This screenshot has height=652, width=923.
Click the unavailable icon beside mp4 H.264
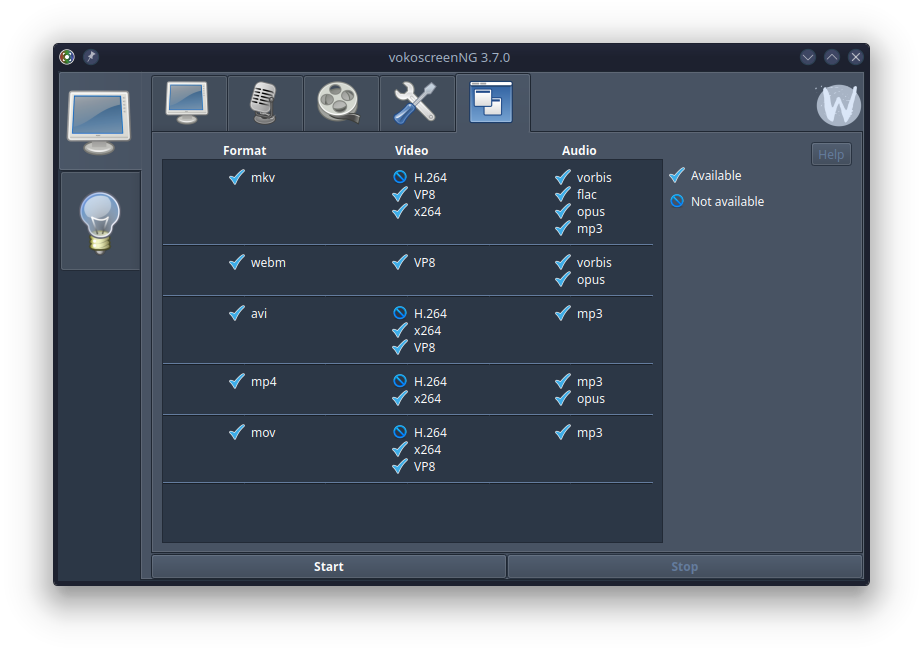click(x=400, y=381)
